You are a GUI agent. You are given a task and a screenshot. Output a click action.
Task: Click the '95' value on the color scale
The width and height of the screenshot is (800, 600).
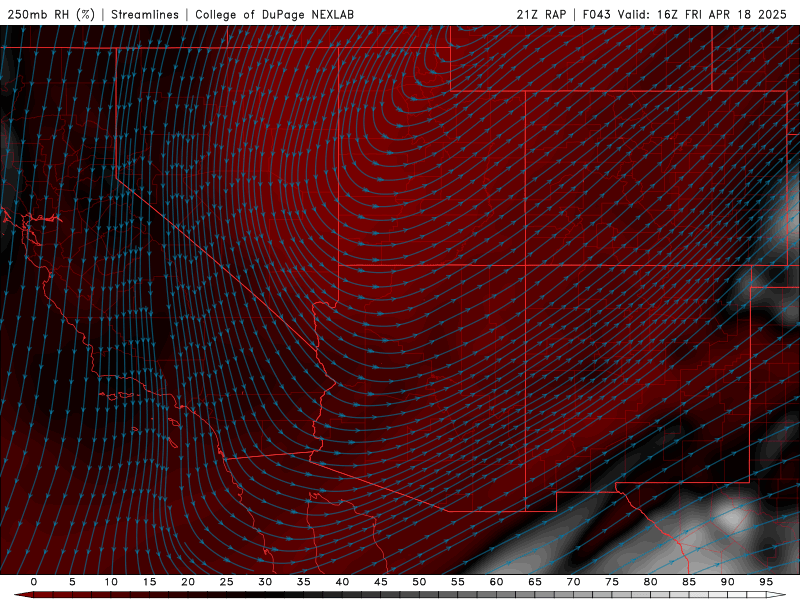pos(766,582)
